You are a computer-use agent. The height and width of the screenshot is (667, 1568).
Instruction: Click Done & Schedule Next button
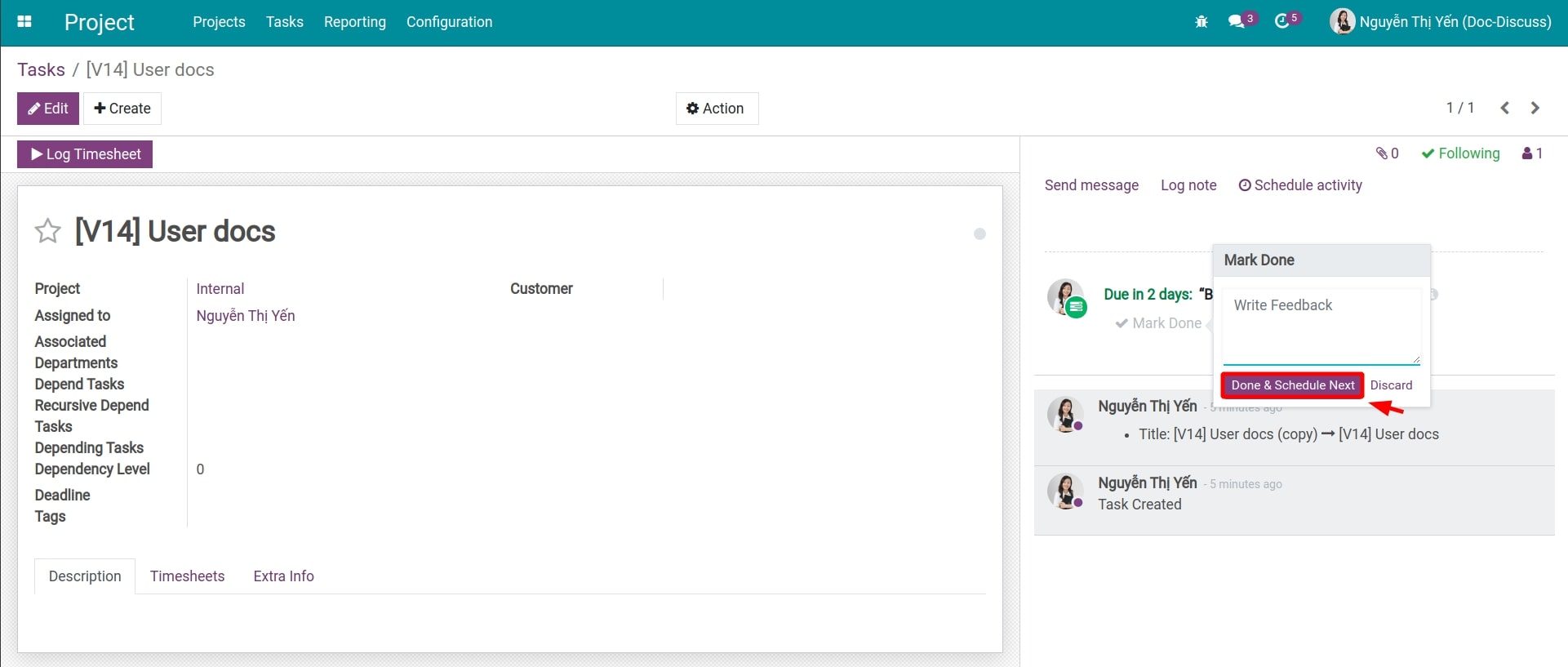click(1292, 385)
